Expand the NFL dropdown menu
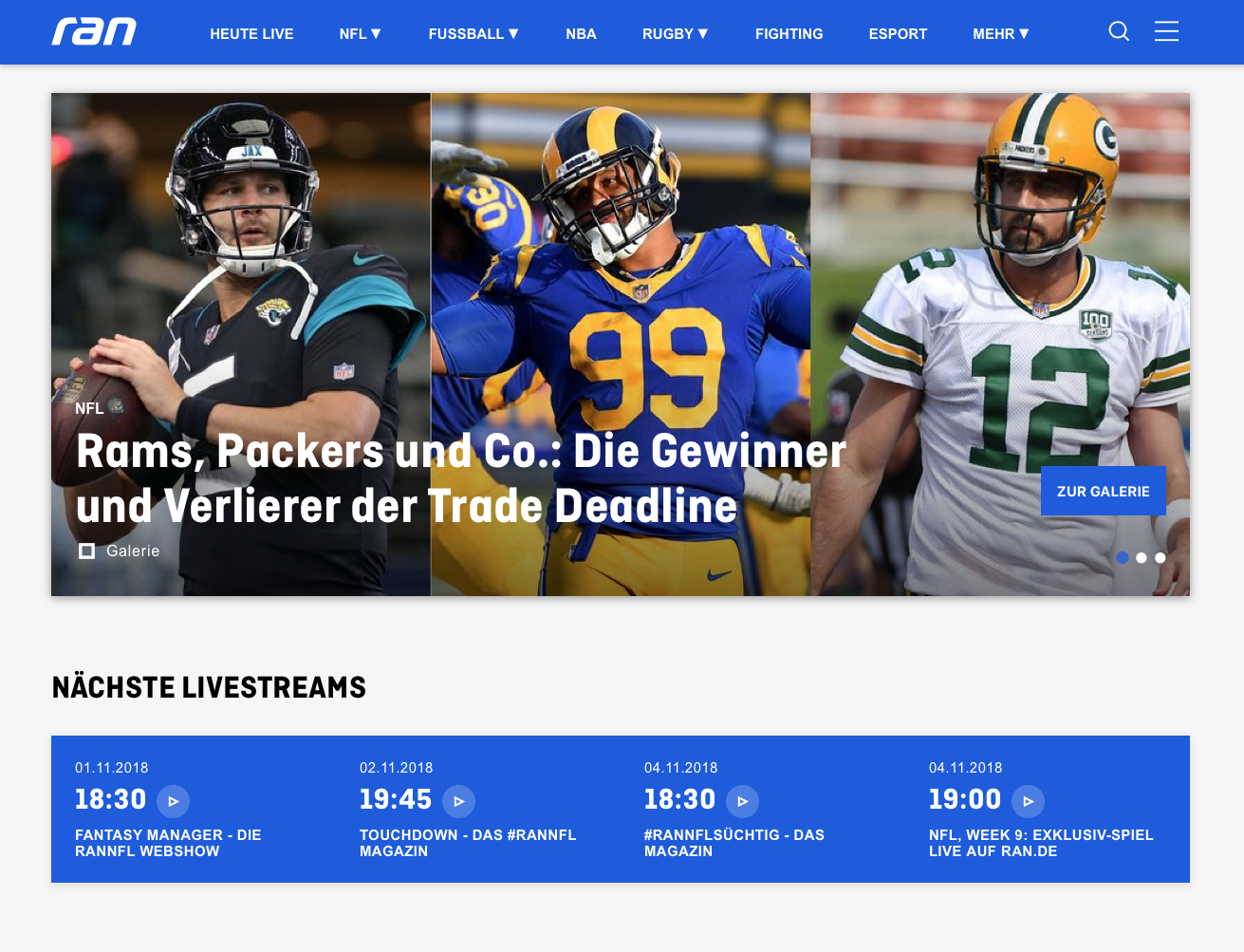The width and height of the screenshot is (1244, 952). point(361,33)
